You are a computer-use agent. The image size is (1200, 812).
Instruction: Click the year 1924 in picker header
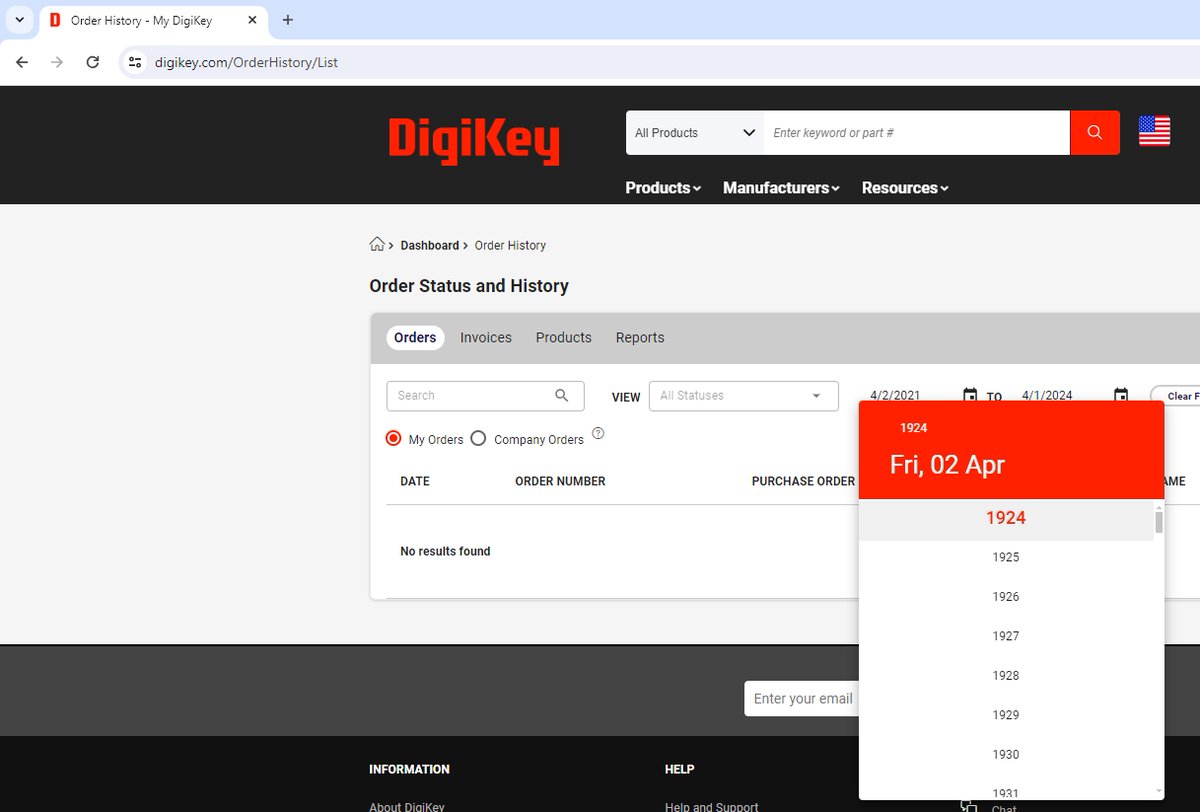point(914,428)
